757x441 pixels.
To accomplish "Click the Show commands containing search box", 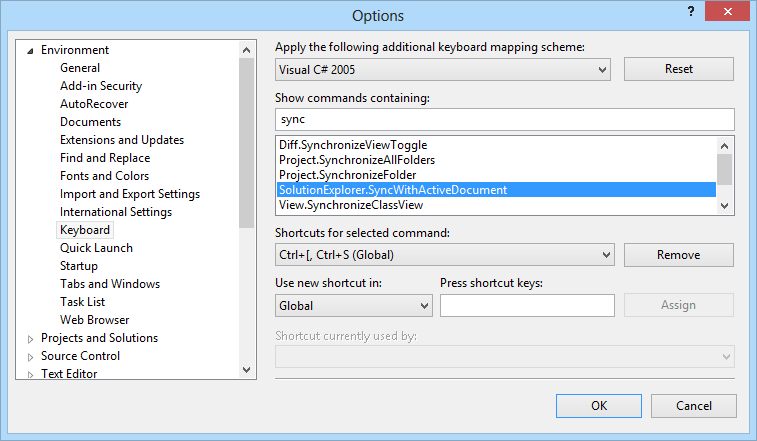I will (504, 119).
